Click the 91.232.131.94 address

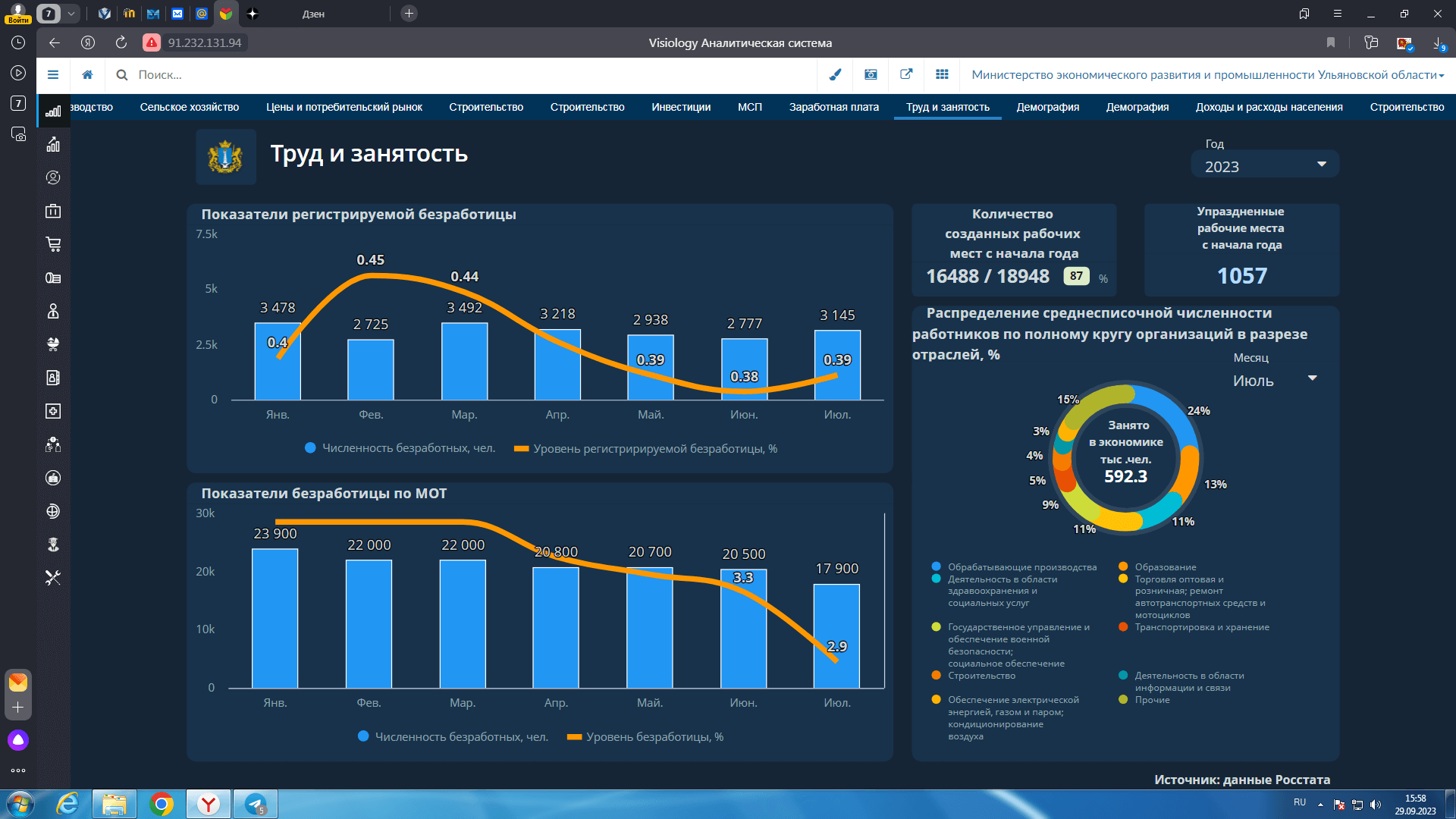click(205, 42)
